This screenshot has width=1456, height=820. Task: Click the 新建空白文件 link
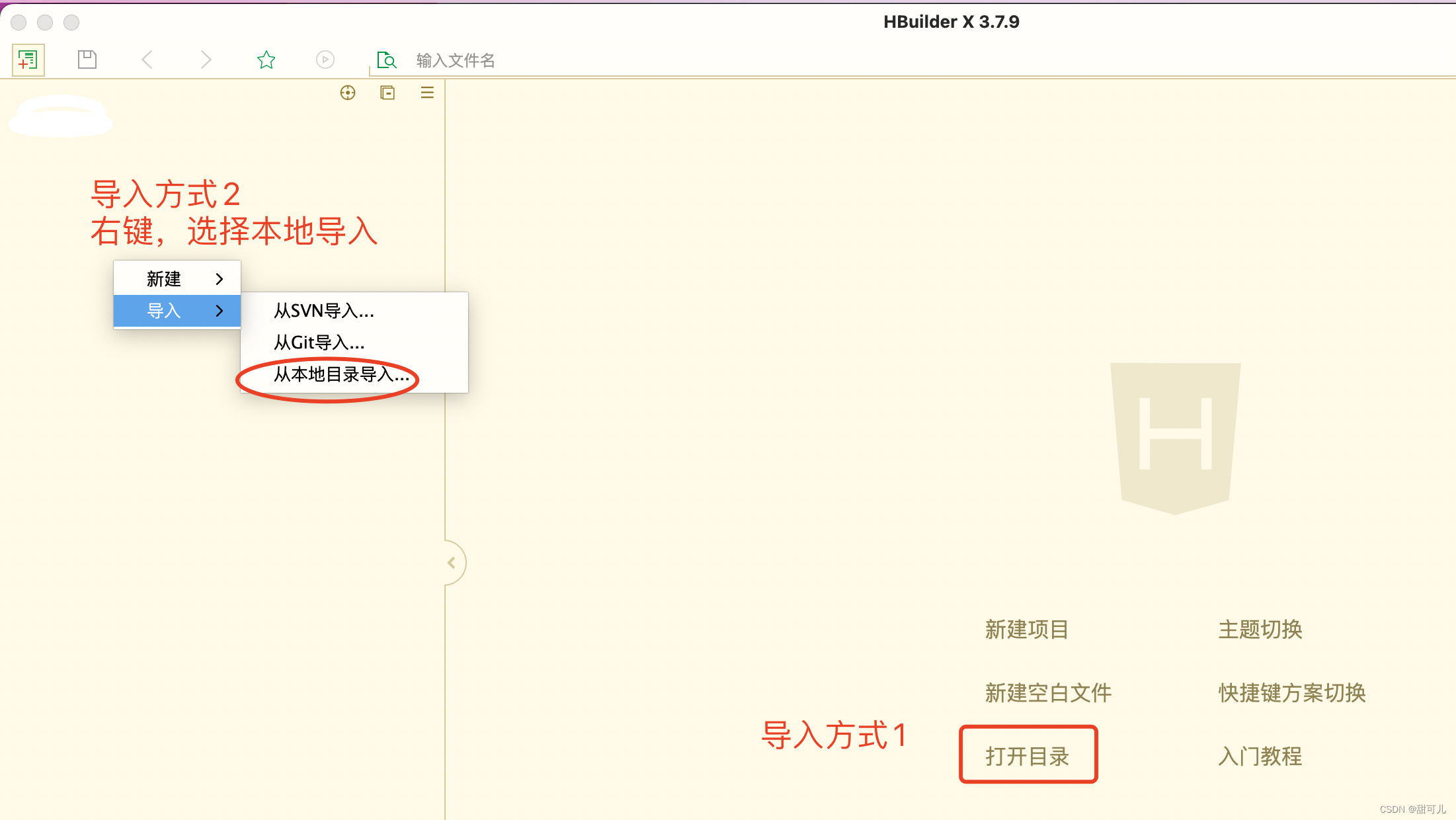tap(1048, 693)
